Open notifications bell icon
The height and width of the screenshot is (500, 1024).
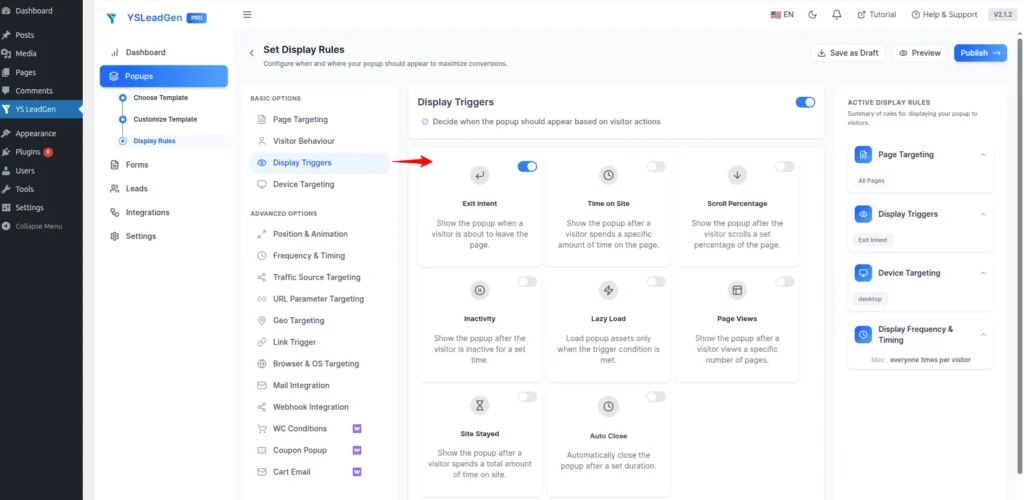point(837,14)
